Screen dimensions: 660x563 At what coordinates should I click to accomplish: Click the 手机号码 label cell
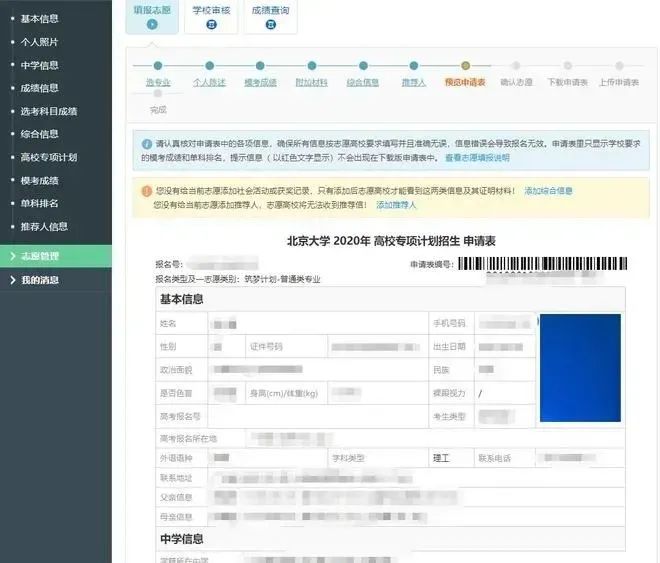click(451, 323)
